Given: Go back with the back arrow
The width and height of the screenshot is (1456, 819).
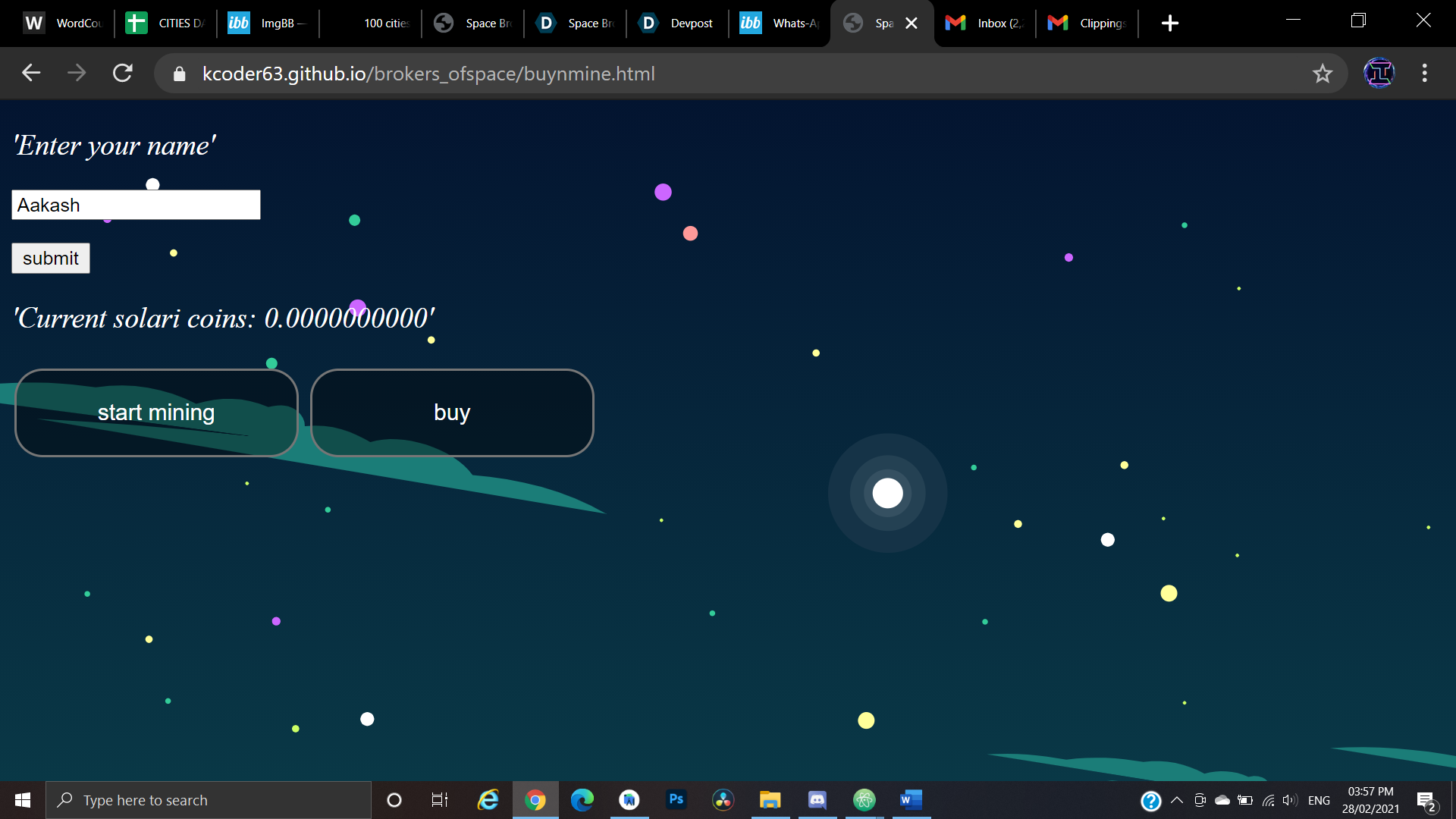Looking at the screenshot, I should [31, 74].
